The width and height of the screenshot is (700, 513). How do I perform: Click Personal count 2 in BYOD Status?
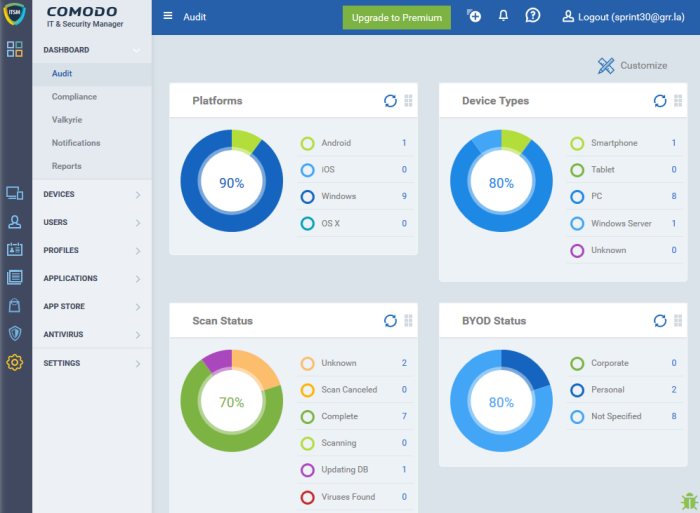(x=674, y=389)
